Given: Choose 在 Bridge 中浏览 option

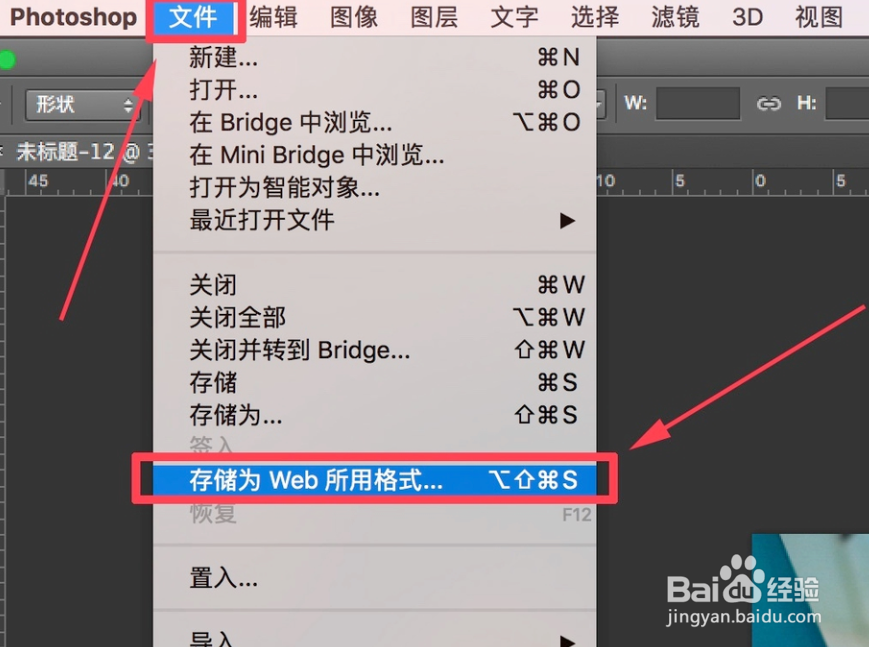Looking at the screenshot, I should [375, 123].
